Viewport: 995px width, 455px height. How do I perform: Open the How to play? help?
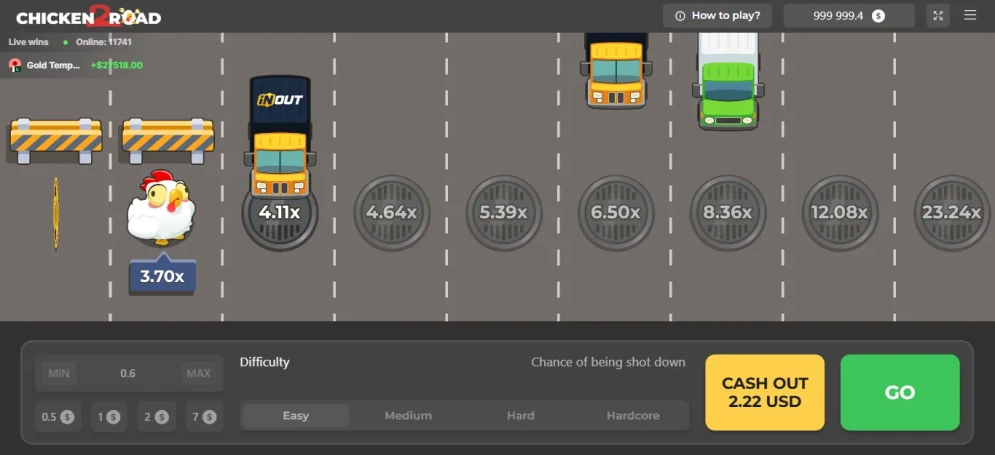[x=718, y=16]
